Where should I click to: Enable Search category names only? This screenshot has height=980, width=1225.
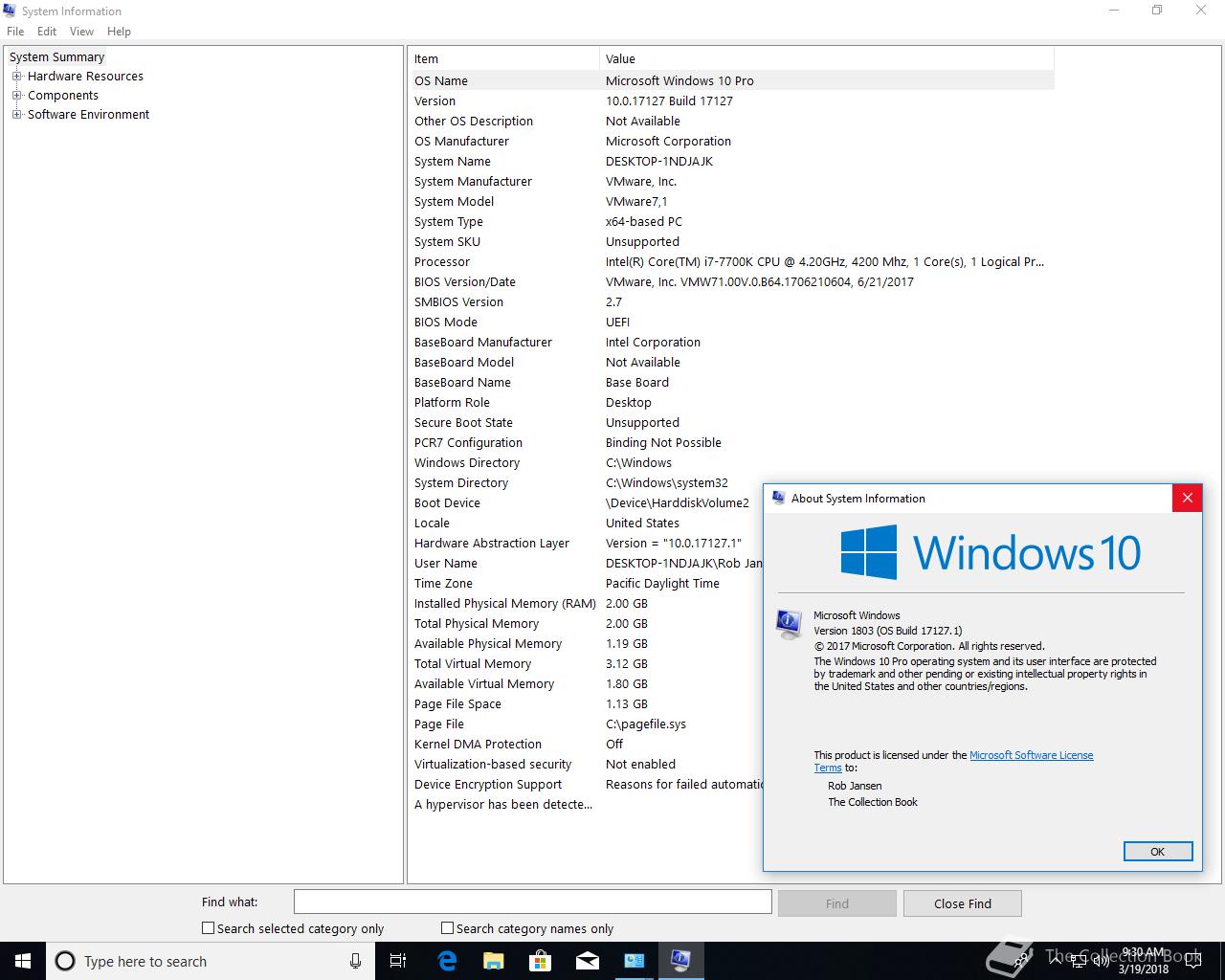click(447, 927)
